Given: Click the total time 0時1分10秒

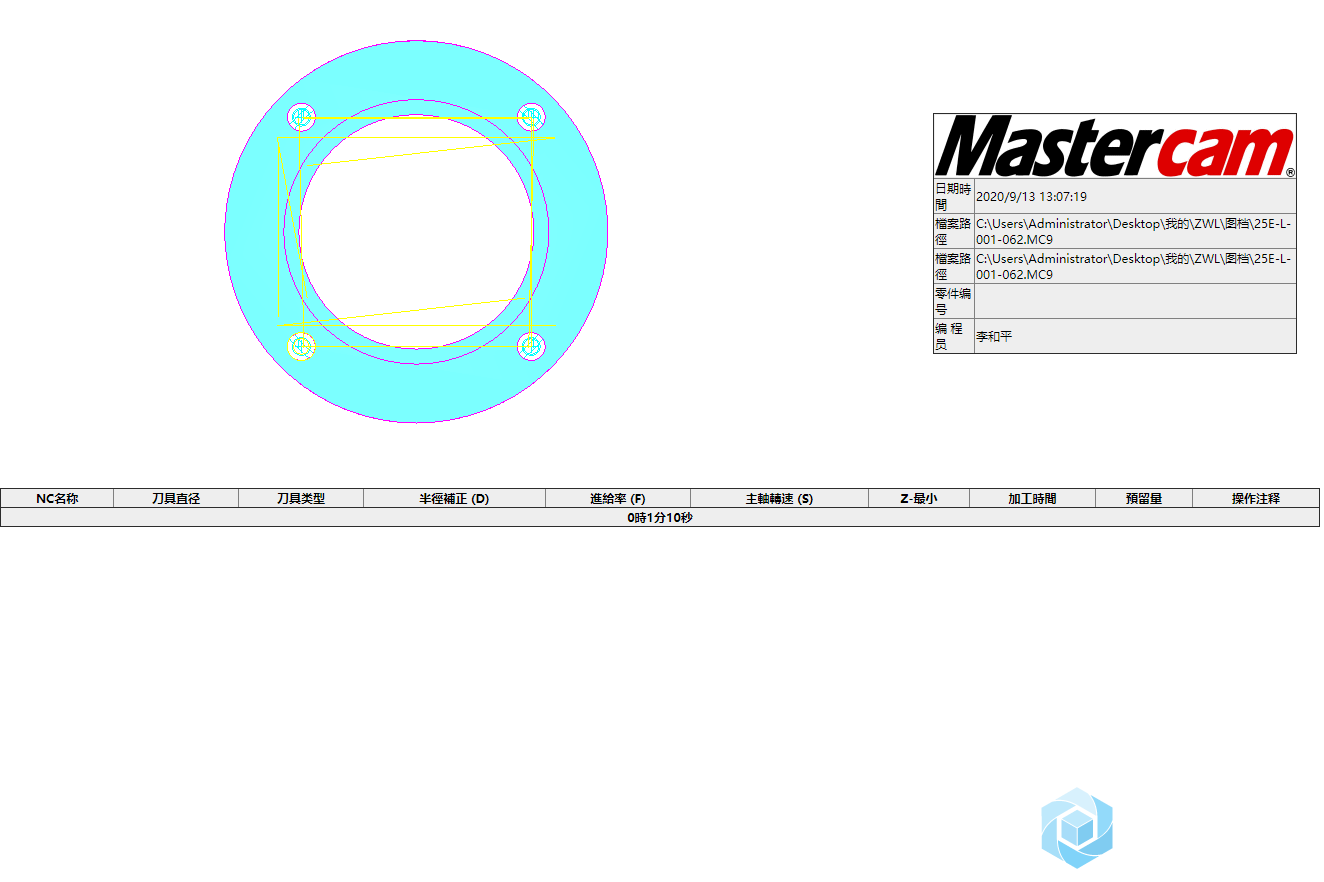Looking at the screenshot, I should pyautogui.click(x=660, y=517).
